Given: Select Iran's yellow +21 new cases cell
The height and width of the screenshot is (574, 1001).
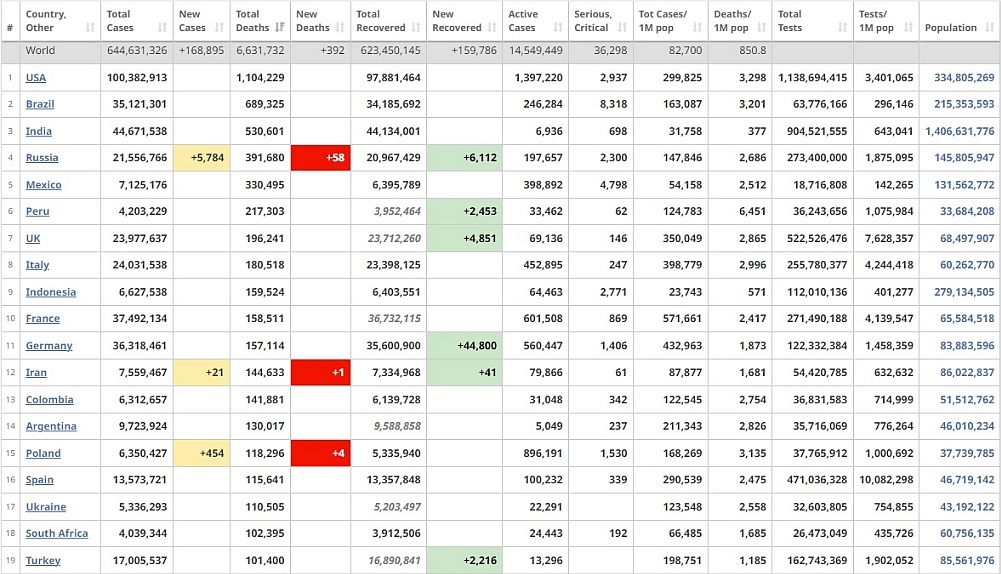Looking at the screenshot, I should pos(201,372).
